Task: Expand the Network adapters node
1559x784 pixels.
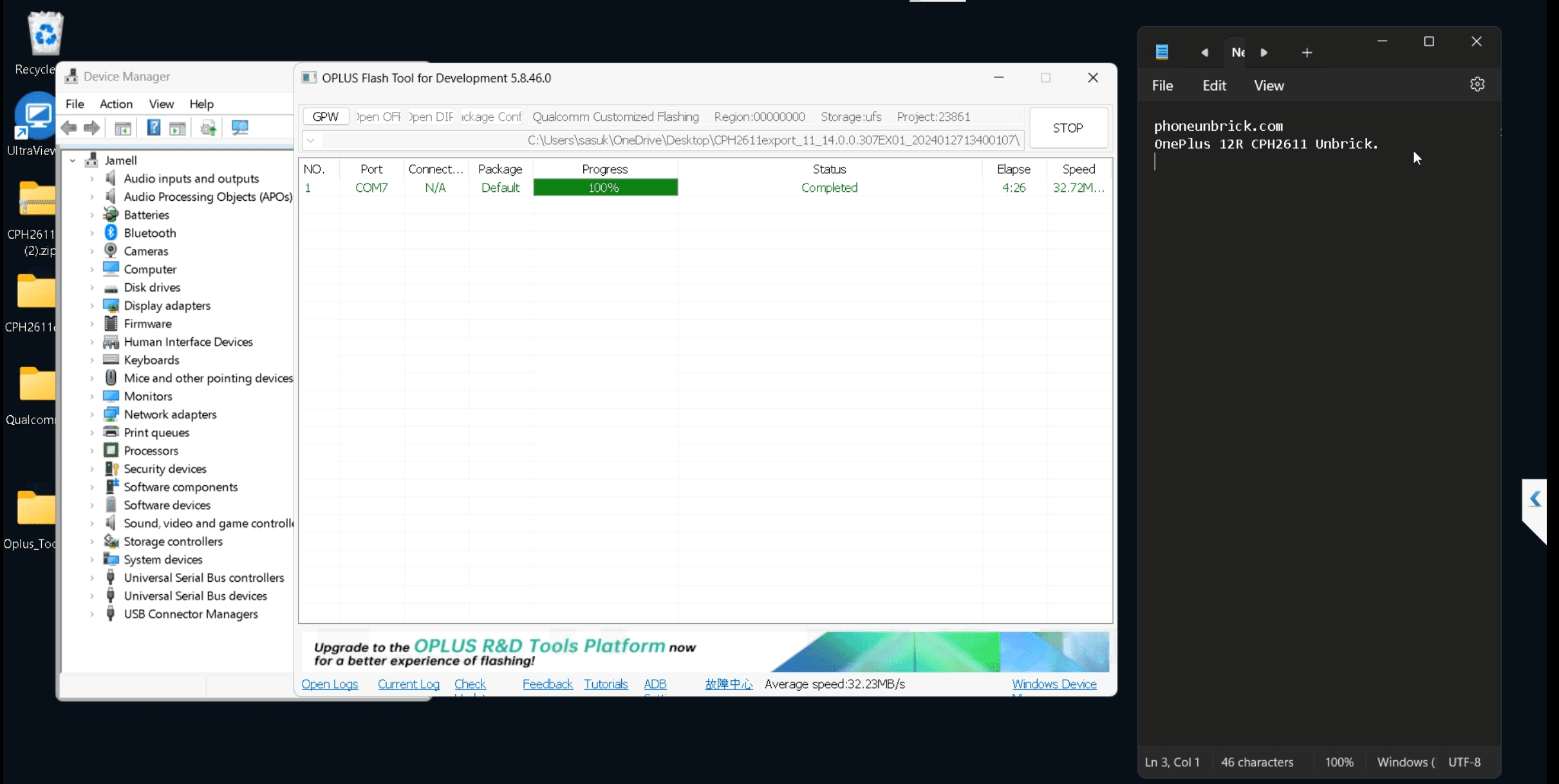Action: 92,414
